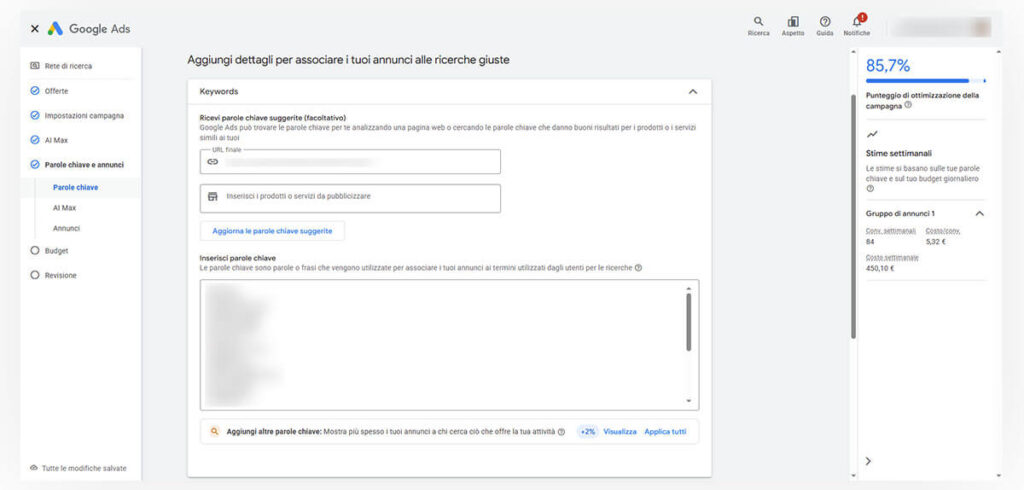Open Notifiche bell notifications

[857, 26]
